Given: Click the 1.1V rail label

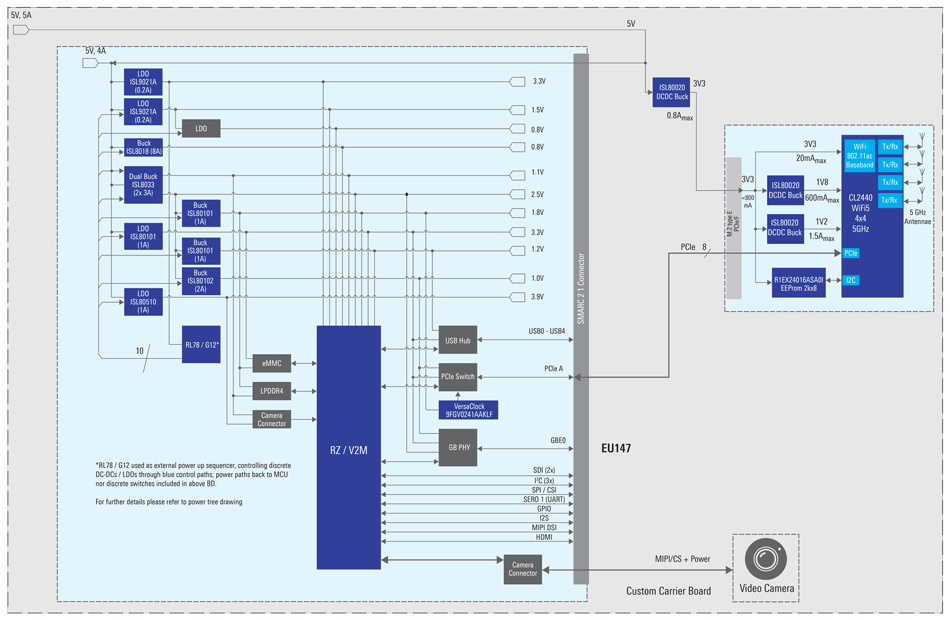Looking at the screenshot, I should (537, 172).
